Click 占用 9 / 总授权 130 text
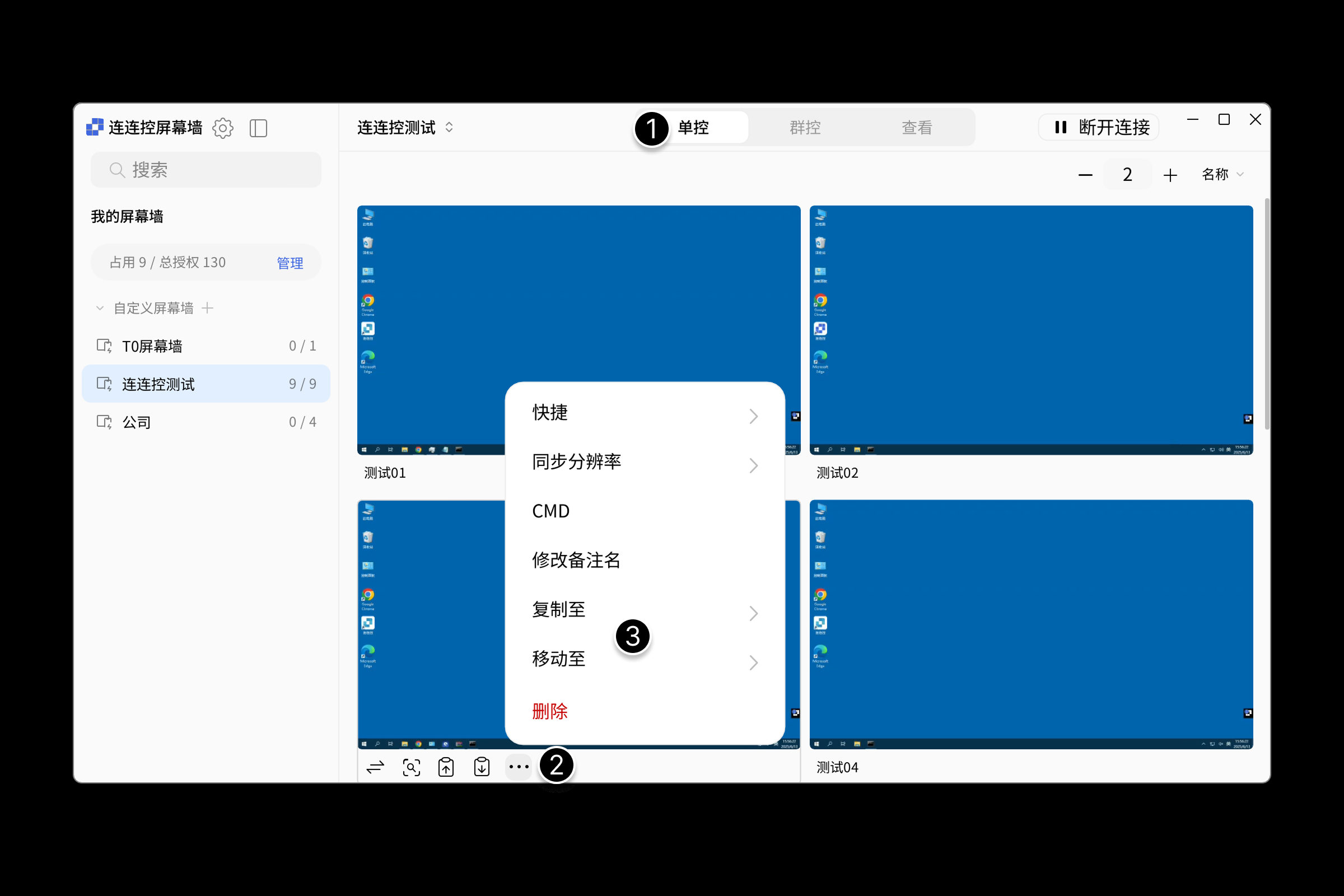 pyautogui.click(x=167, y=262)
